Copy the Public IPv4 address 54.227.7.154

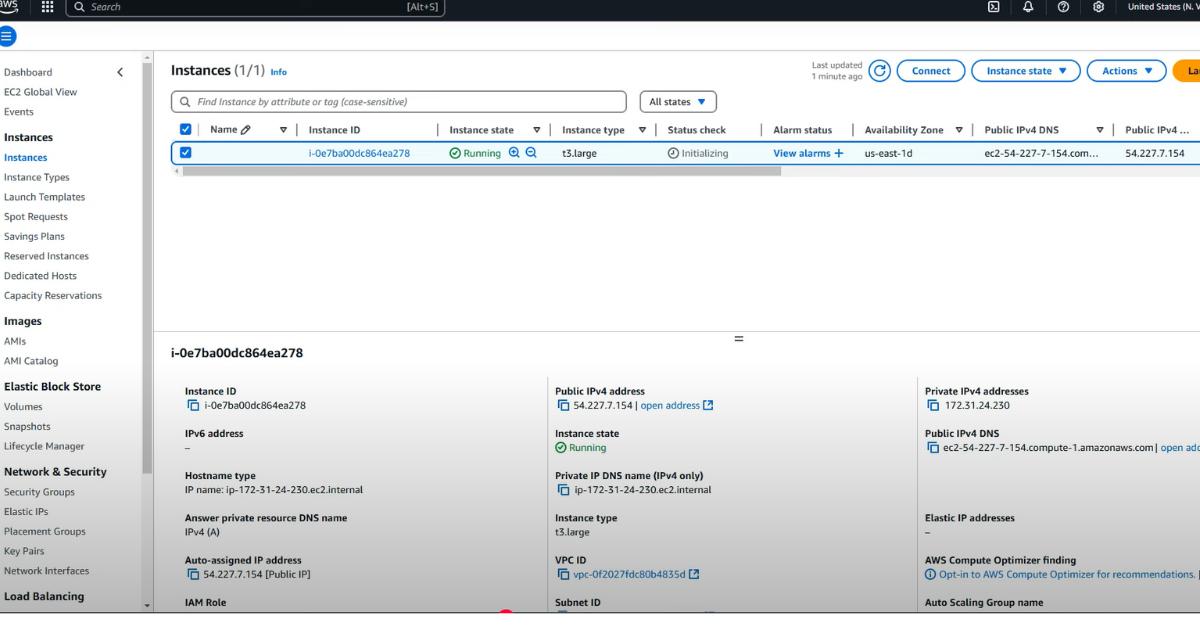563,405
